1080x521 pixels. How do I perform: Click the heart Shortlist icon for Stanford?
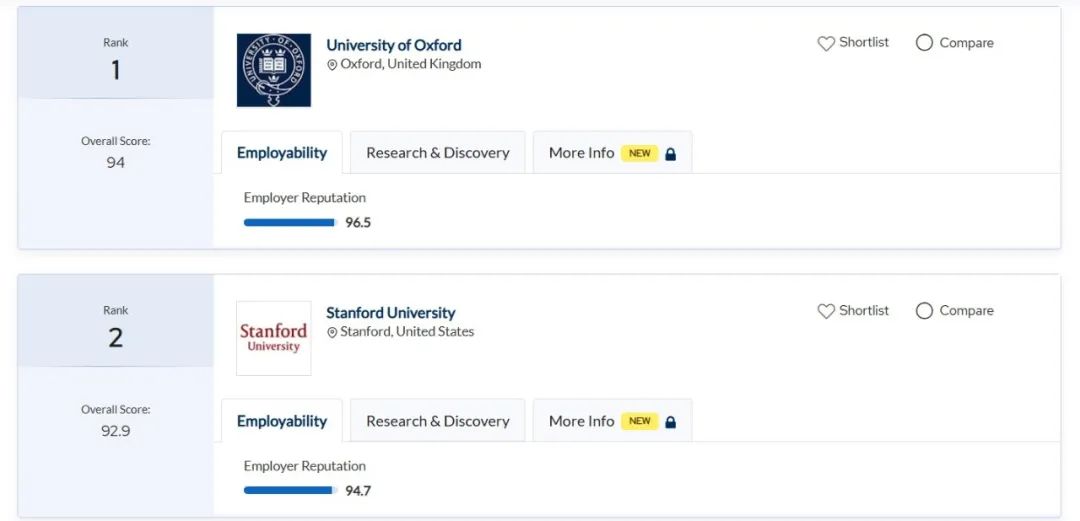point(826,311)
